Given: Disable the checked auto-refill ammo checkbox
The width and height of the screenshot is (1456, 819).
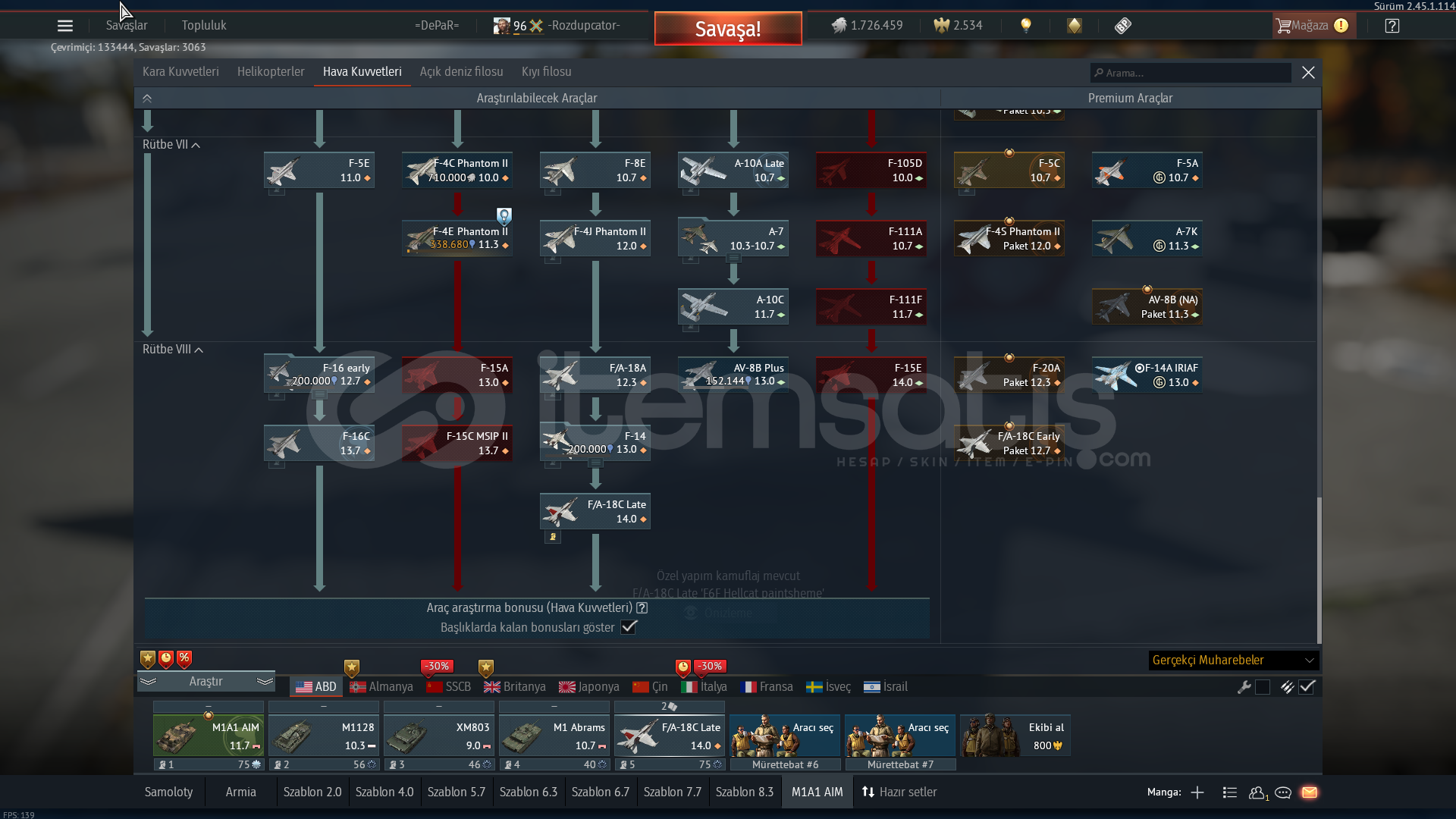Looking at the screenshot, I should pyautogui.click(x=1307, y=687).
